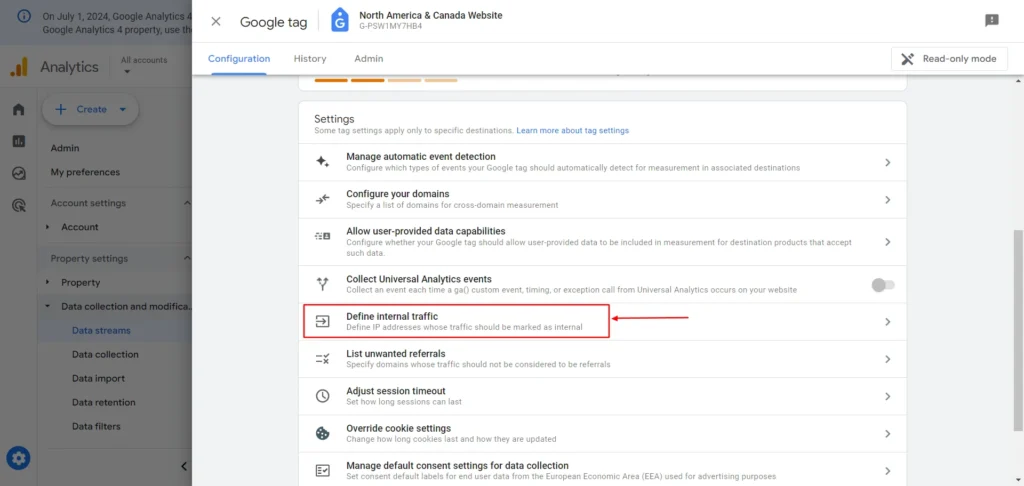
Task: Expand Manage default consent settings chevron
Action: coord(888,471)
